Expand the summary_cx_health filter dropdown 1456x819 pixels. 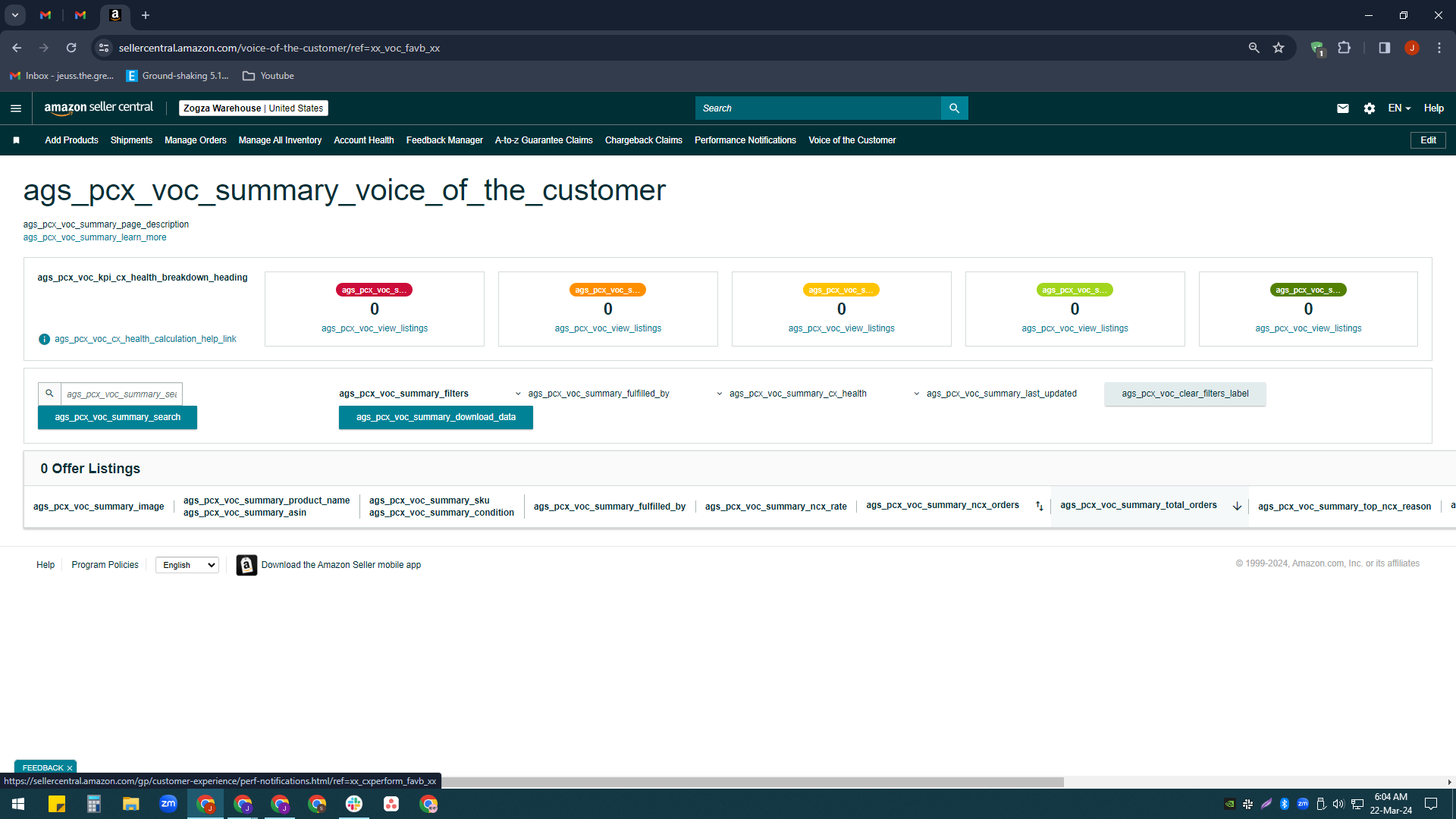click(x=792, y=394)
